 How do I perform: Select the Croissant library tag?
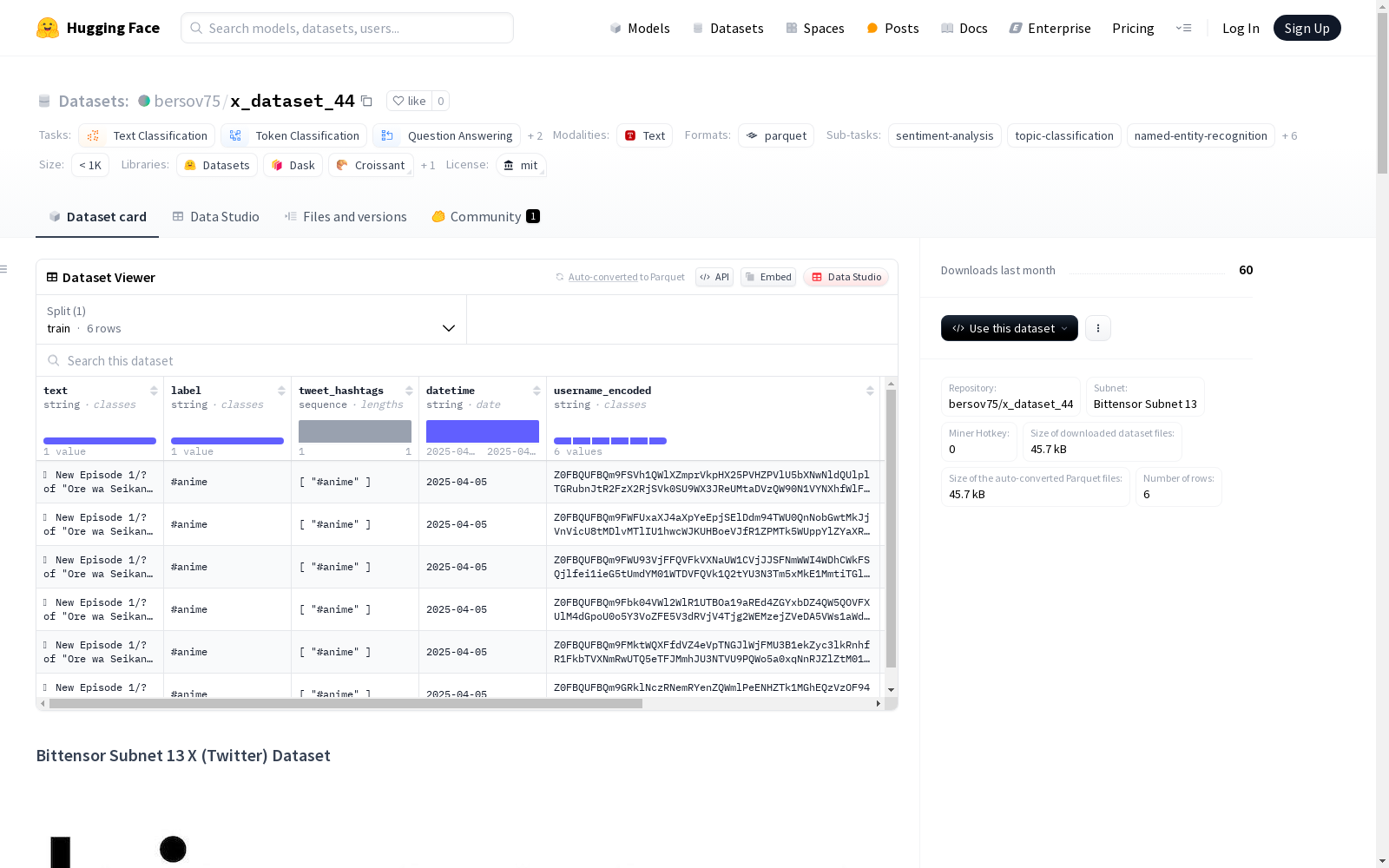(x=371, y=165)
